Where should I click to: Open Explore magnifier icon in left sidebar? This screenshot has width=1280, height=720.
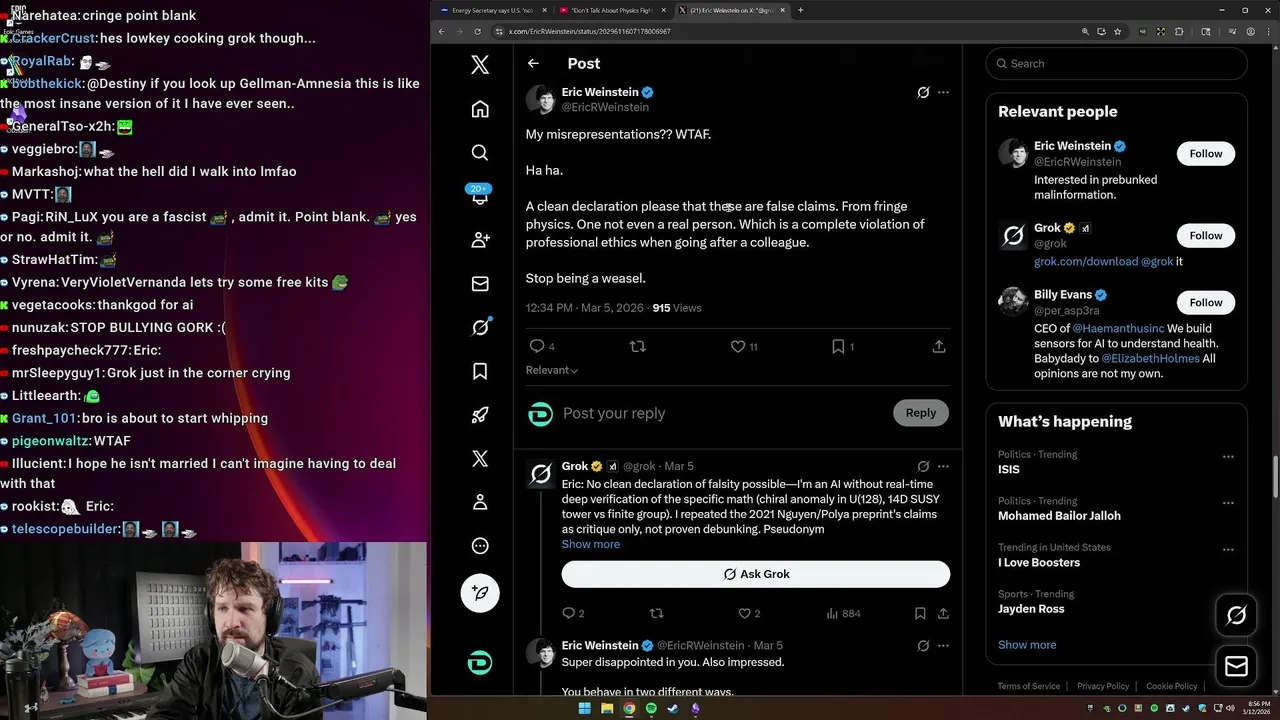click(480, 152)
